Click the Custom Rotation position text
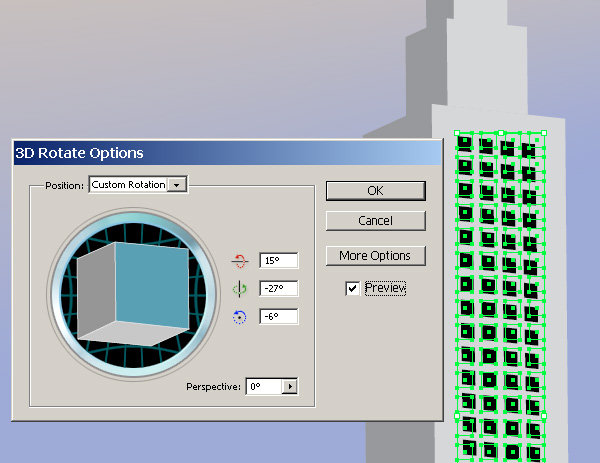The image size is (600, 463). [x=128, y=185]
